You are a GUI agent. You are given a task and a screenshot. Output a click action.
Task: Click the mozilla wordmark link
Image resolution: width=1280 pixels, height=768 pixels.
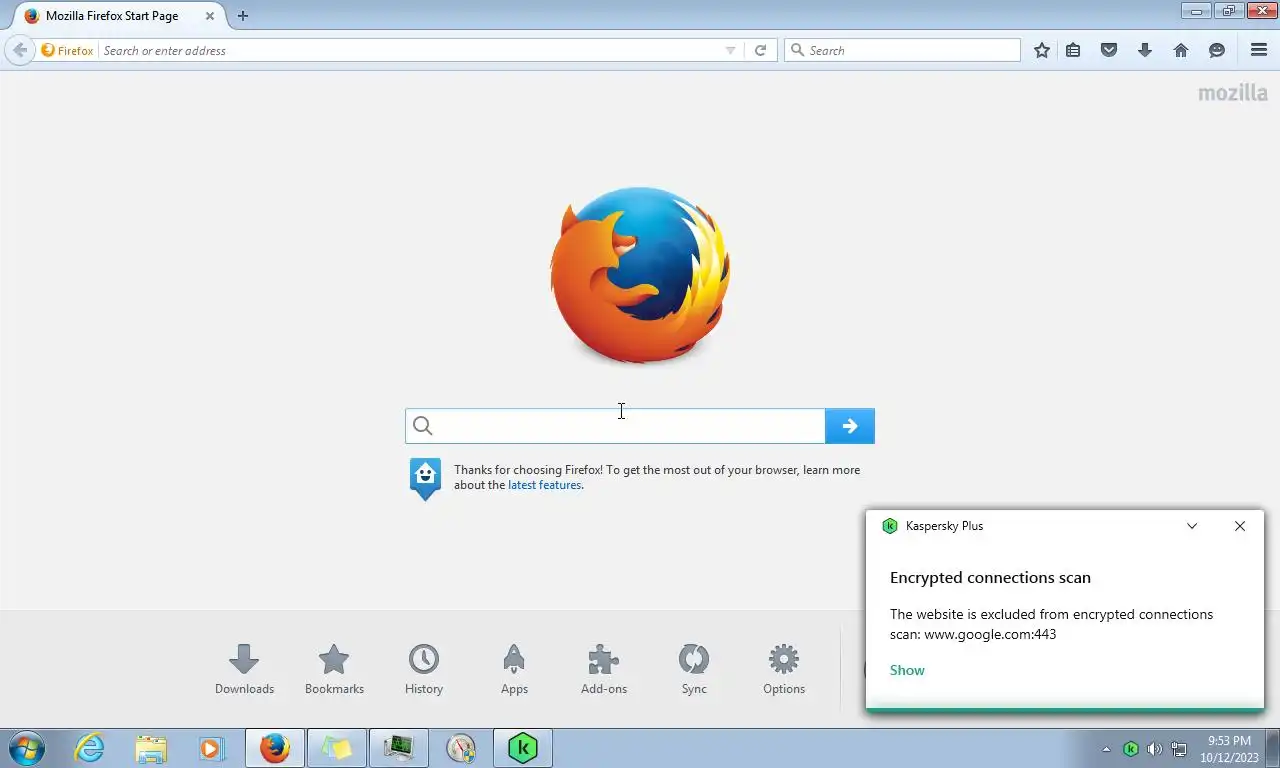pos(1233,93)
